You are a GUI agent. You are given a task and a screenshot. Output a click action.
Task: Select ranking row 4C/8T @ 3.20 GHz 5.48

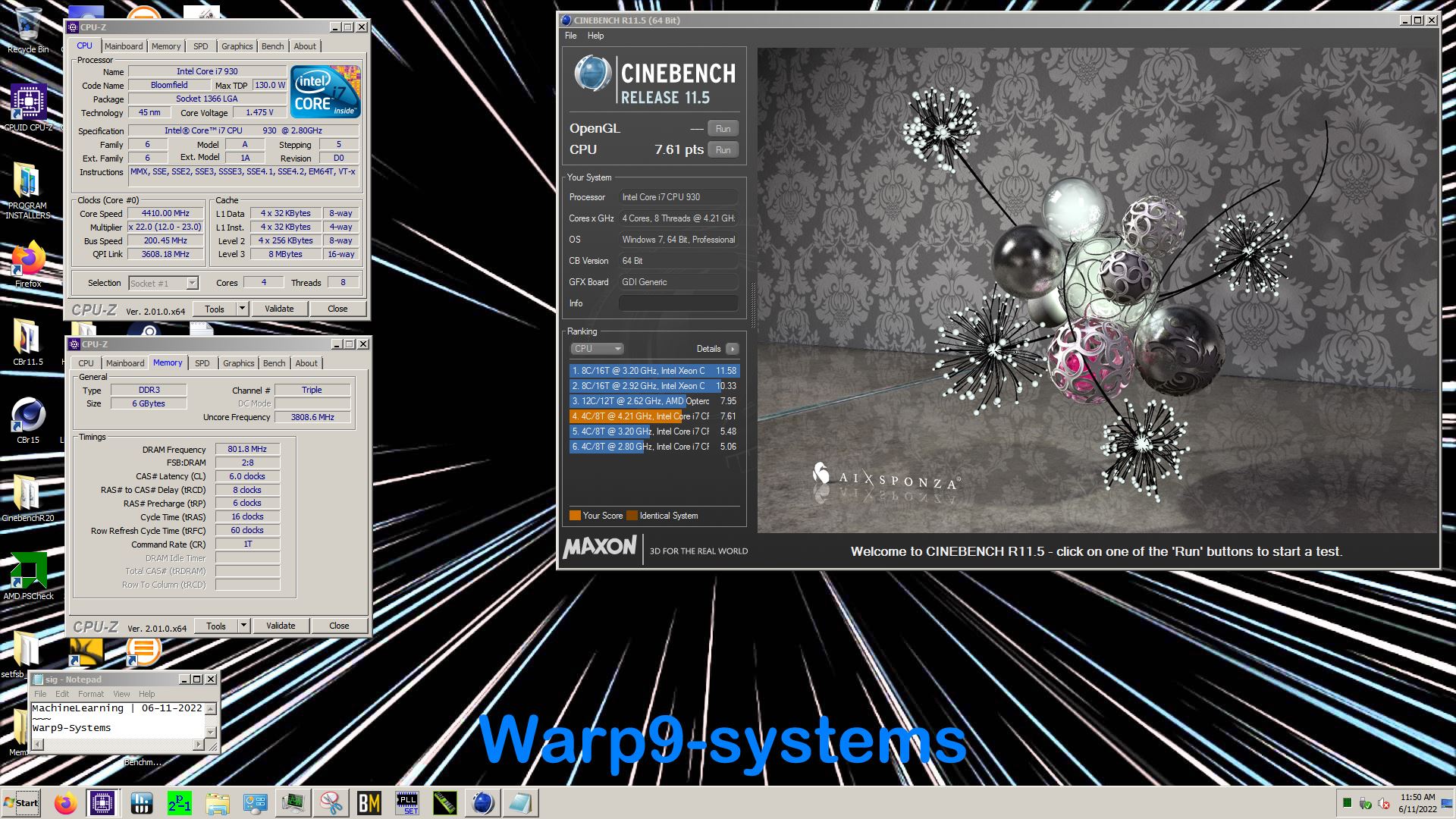click(654, 431)
